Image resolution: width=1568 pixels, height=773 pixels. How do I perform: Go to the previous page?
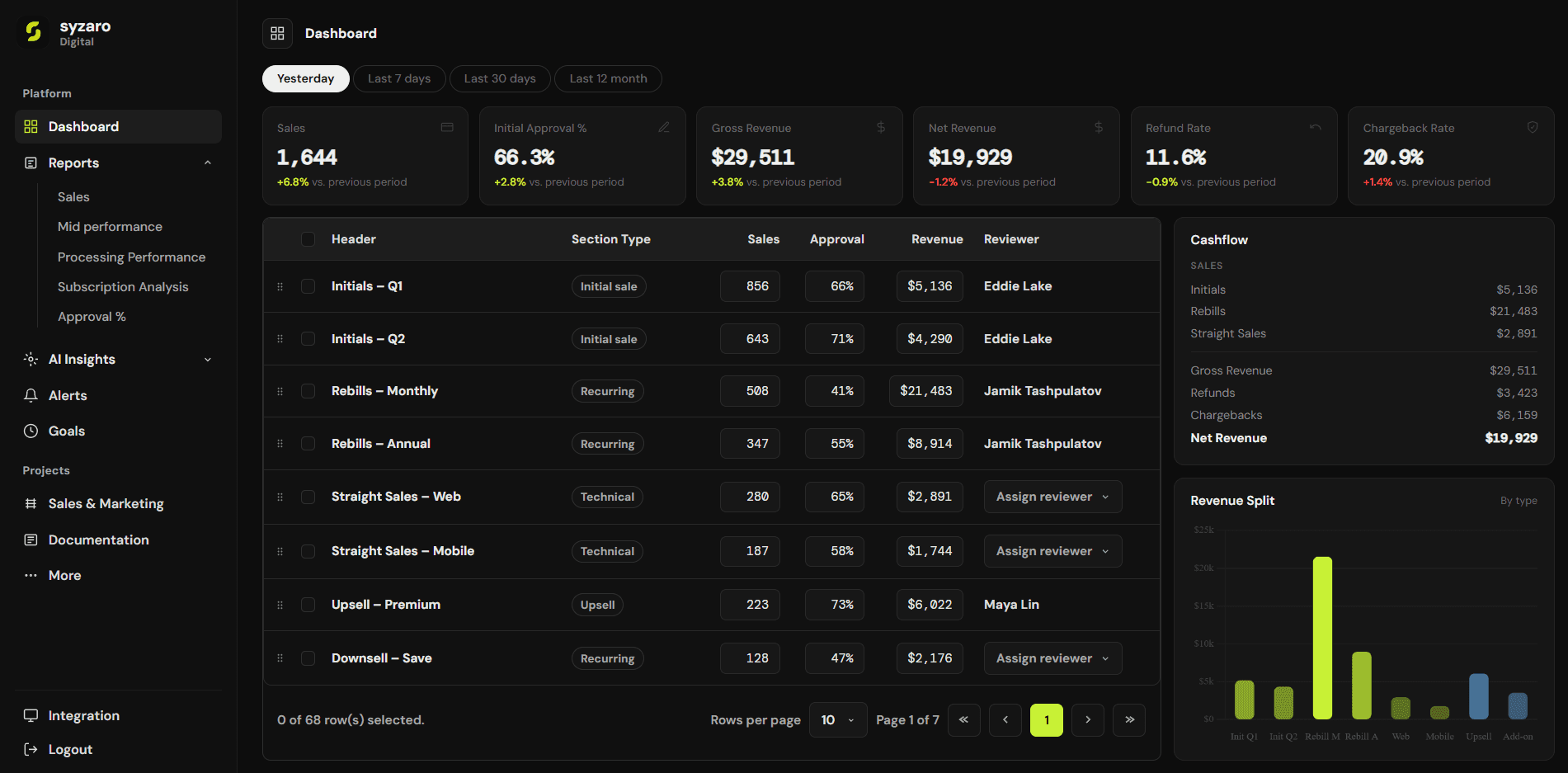coord(1005,720)
